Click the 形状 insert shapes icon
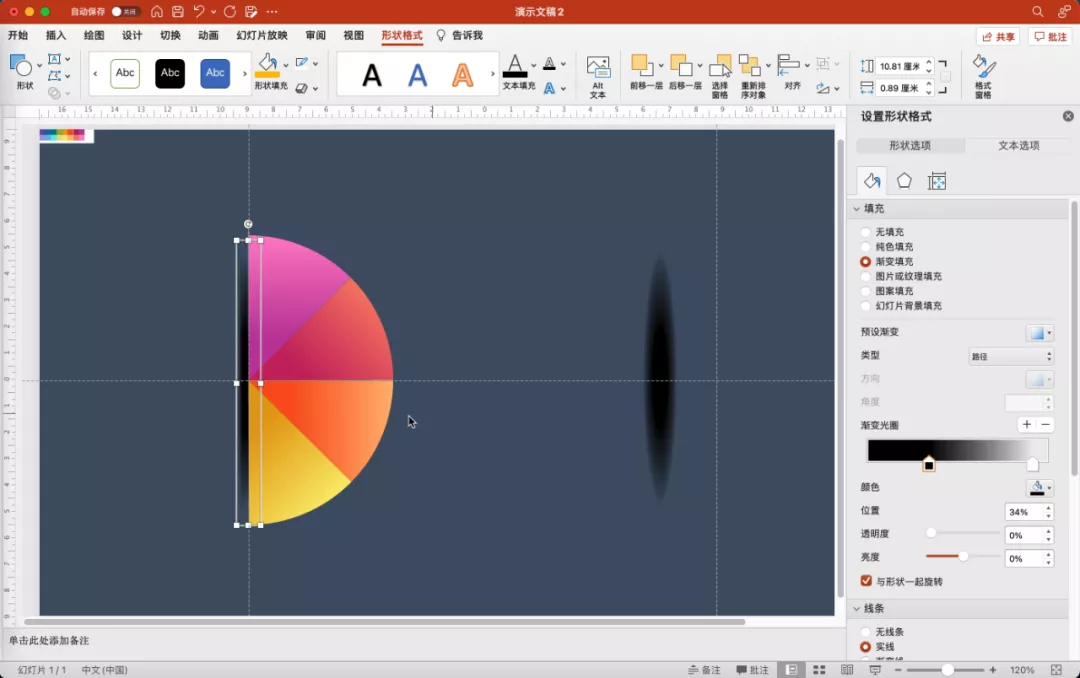This screenshot has width=1080, height=678. pyautogui.click(x=21, y=66)
